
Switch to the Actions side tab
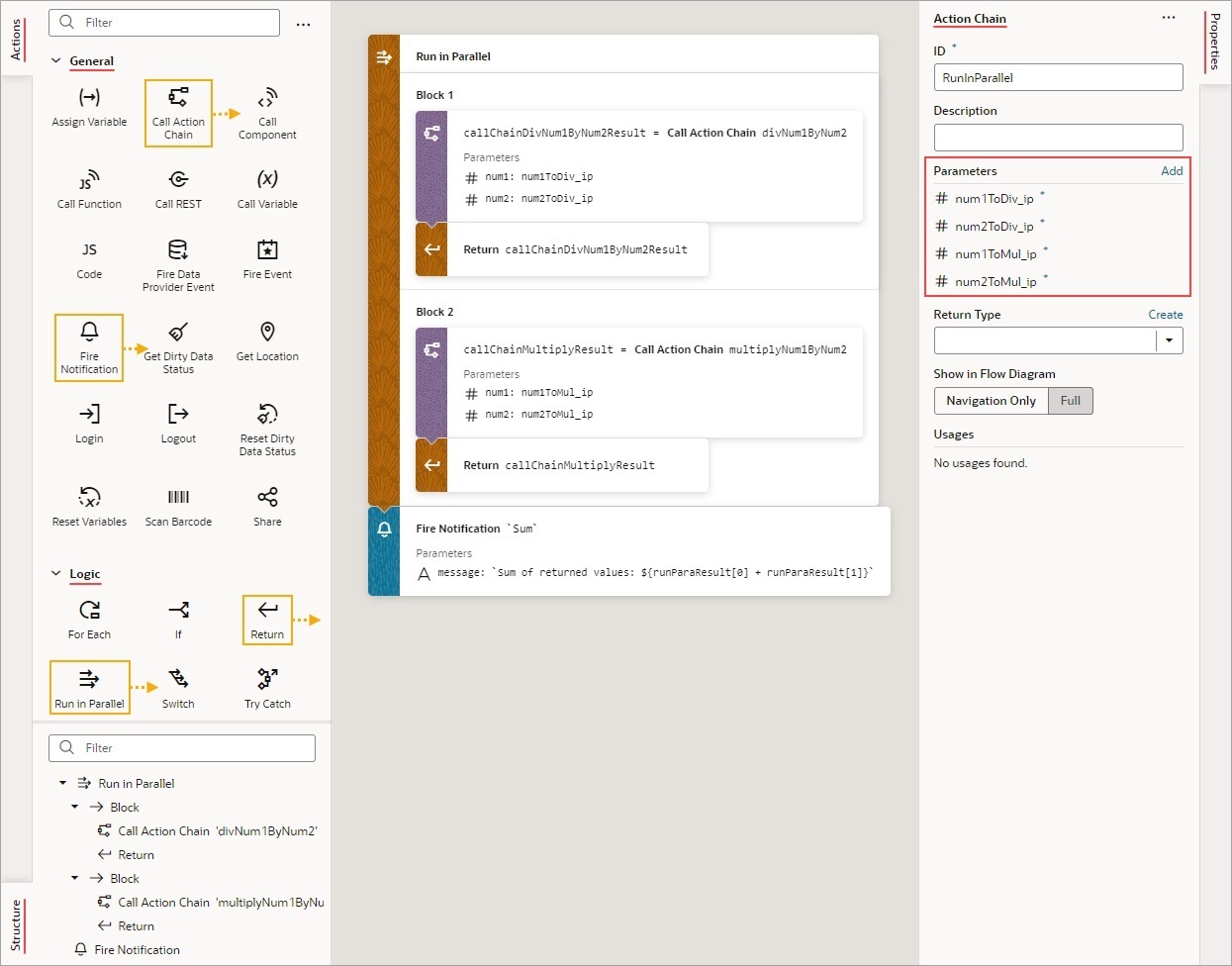point(16,40)
